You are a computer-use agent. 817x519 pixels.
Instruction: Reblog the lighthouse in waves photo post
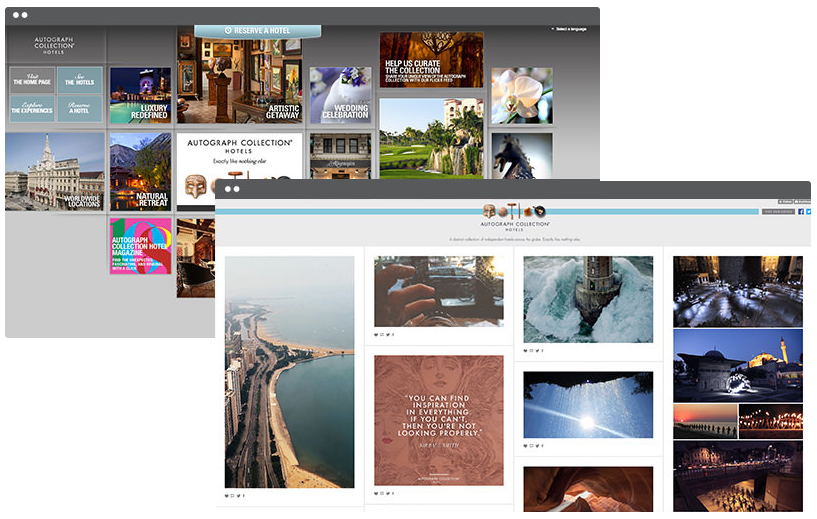click(531, 351)
